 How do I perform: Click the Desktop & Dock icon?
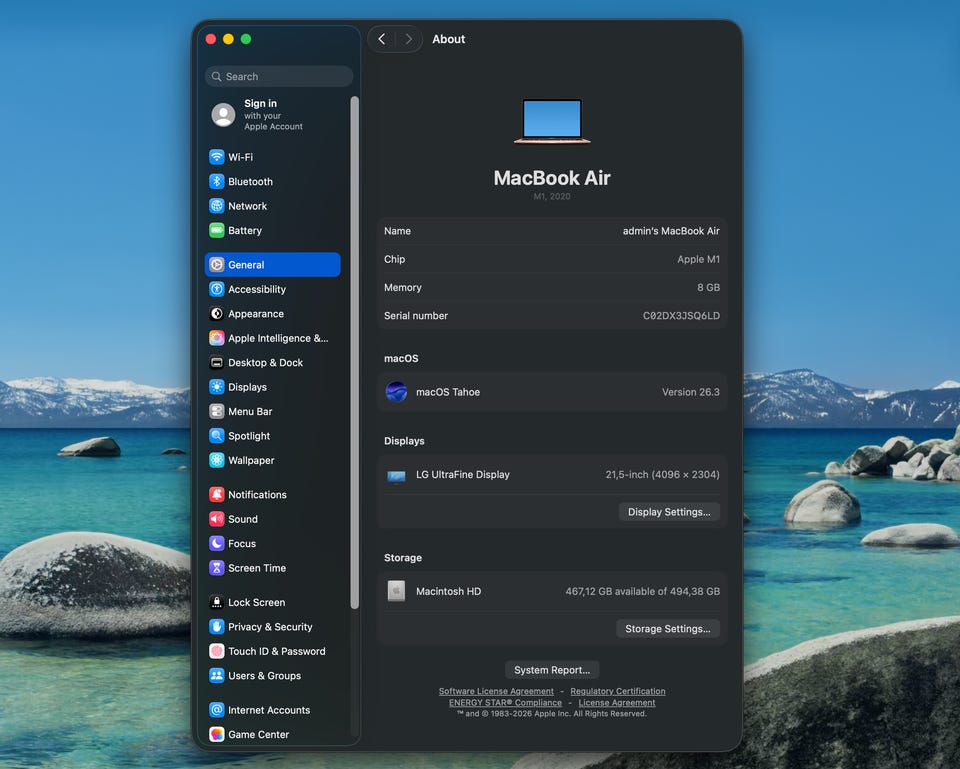pyautogui.click(x=217, y=362)
